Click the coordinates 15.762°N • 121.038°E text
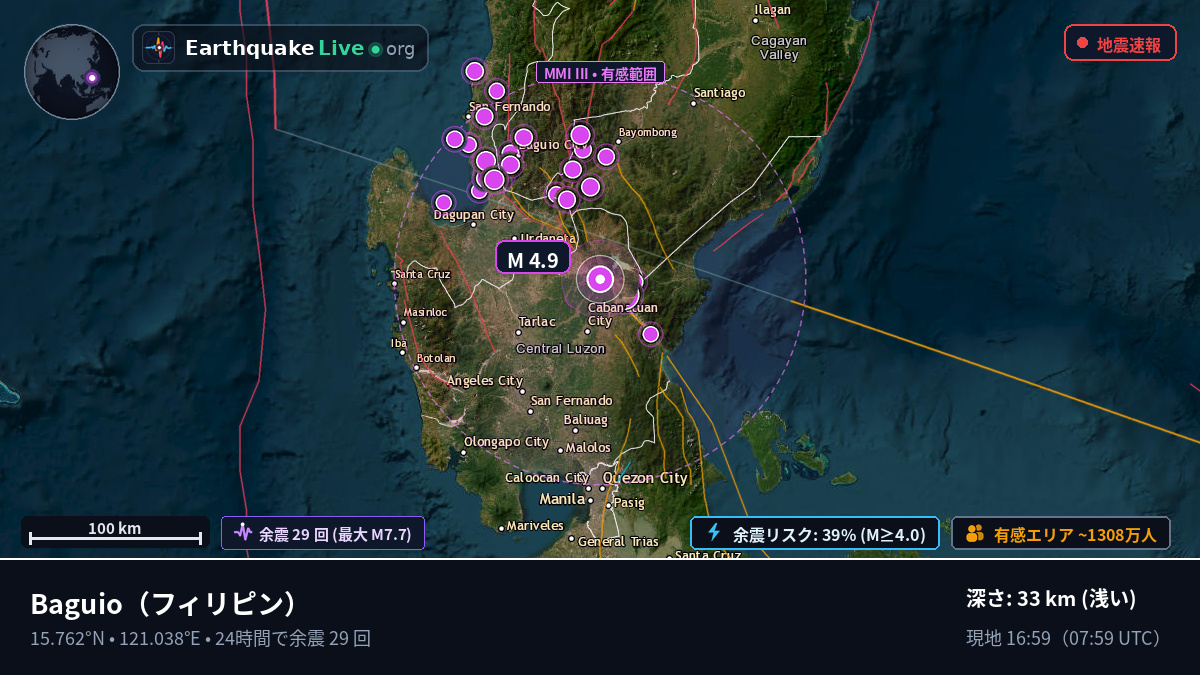The image size is (1200, 675). pyautogui.click(x=117, y=638)
